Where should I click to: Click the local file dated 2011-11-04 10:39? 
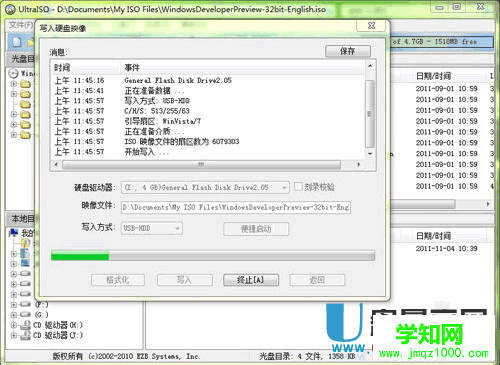coord(447,249)
